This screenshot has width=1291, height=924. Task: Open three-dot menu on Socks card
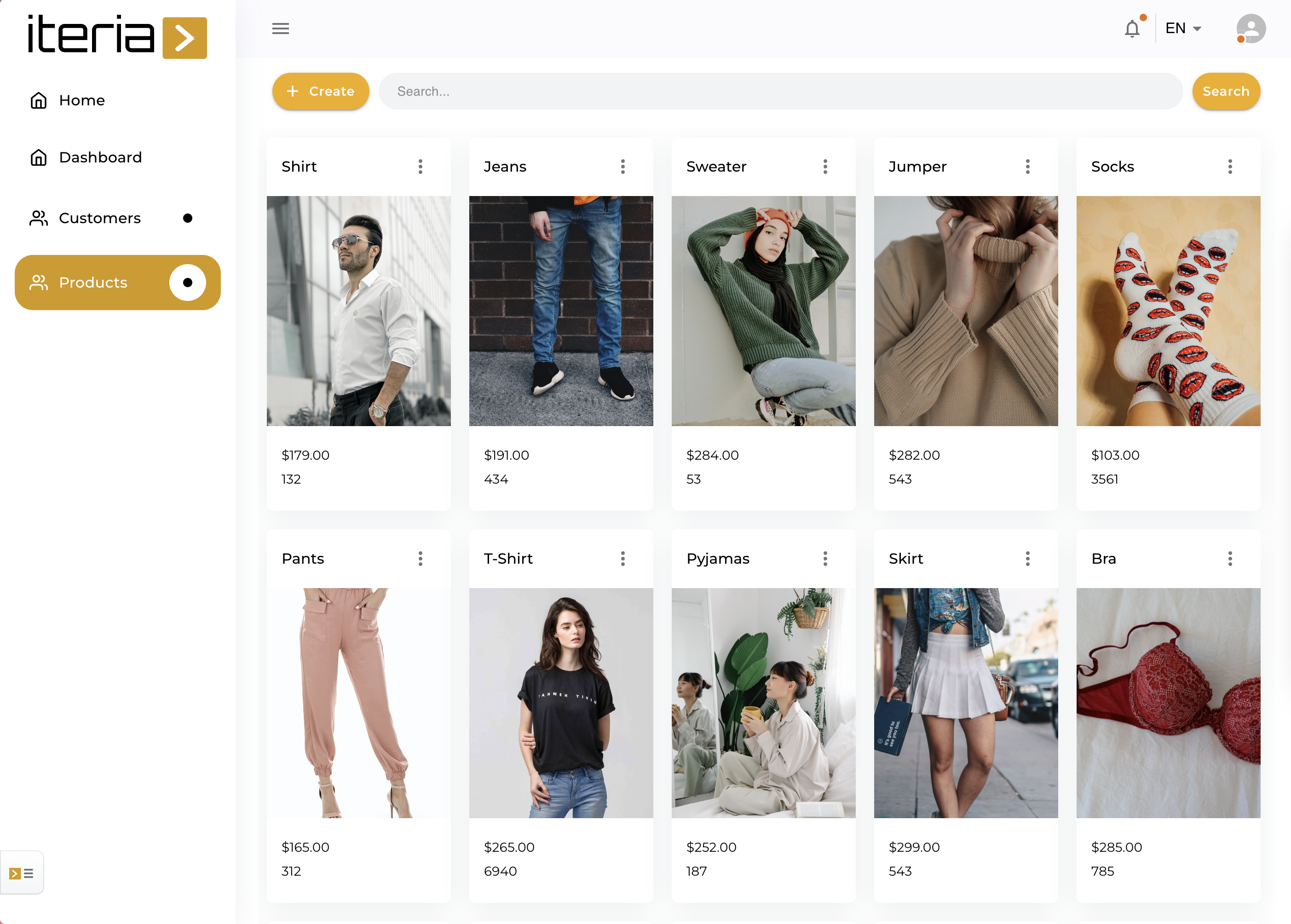(x=1229, y=167)
